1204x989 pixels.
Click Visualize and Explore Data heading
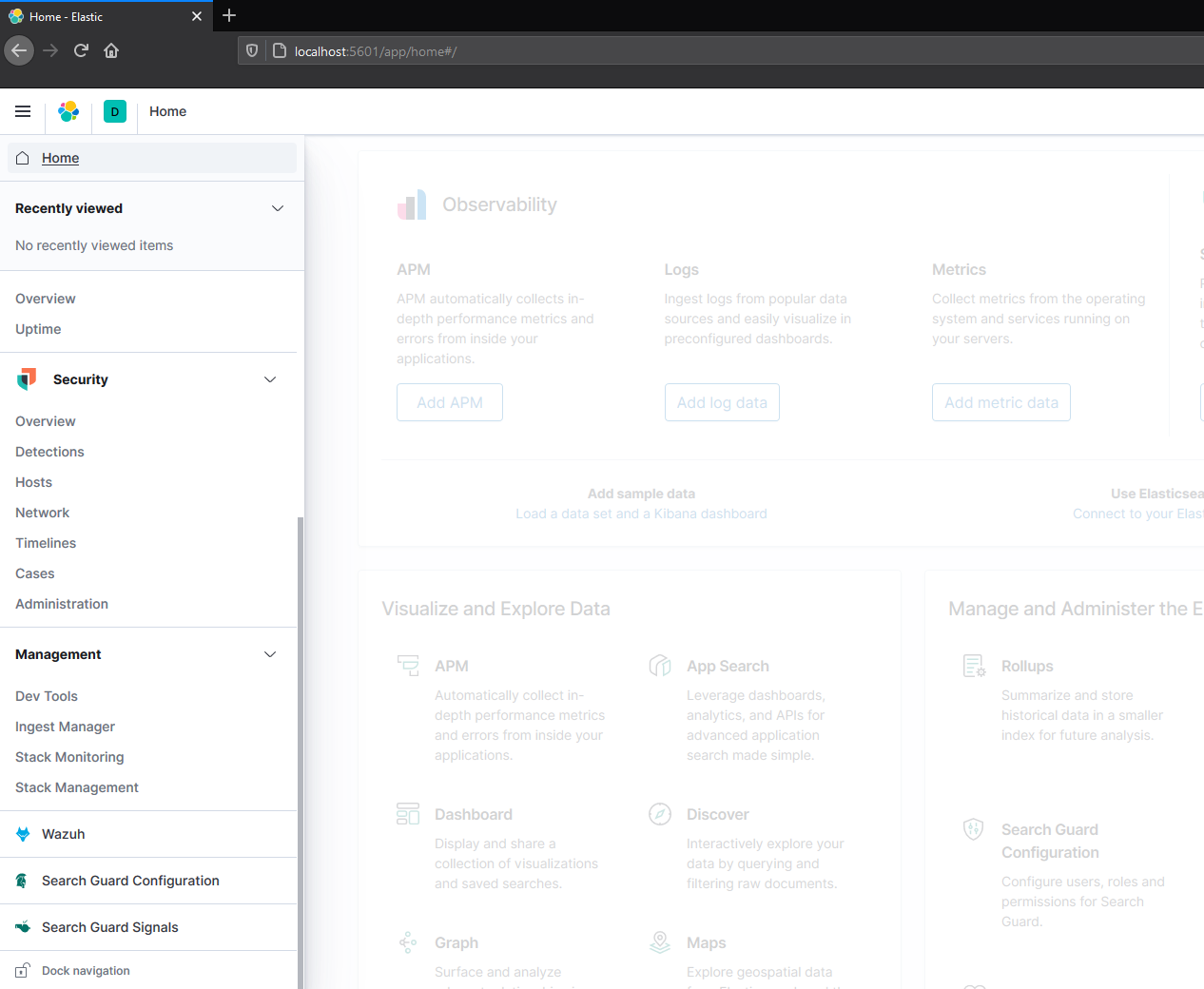click(x=495, y=609)
